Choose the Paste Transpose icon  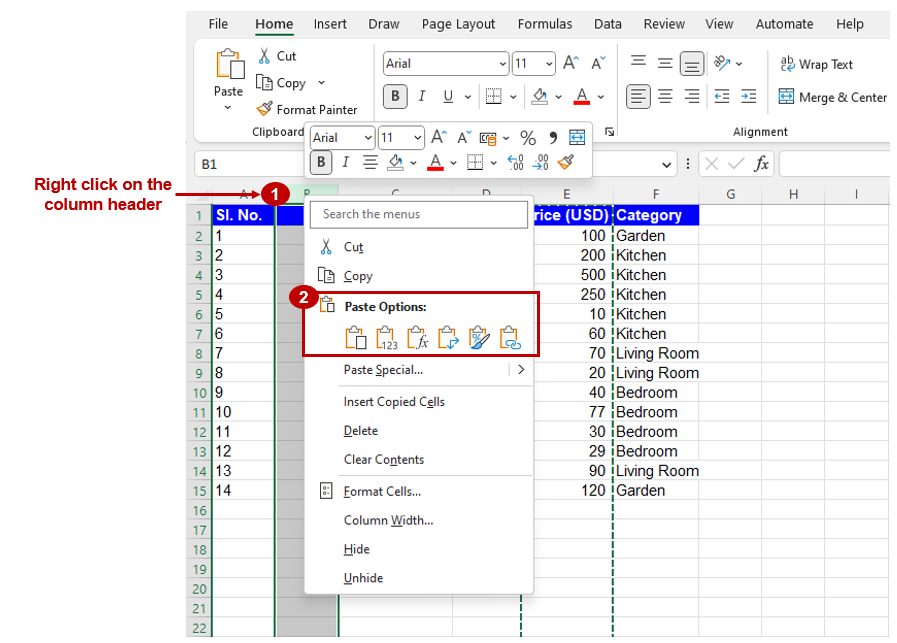click(x=448, y=338)
